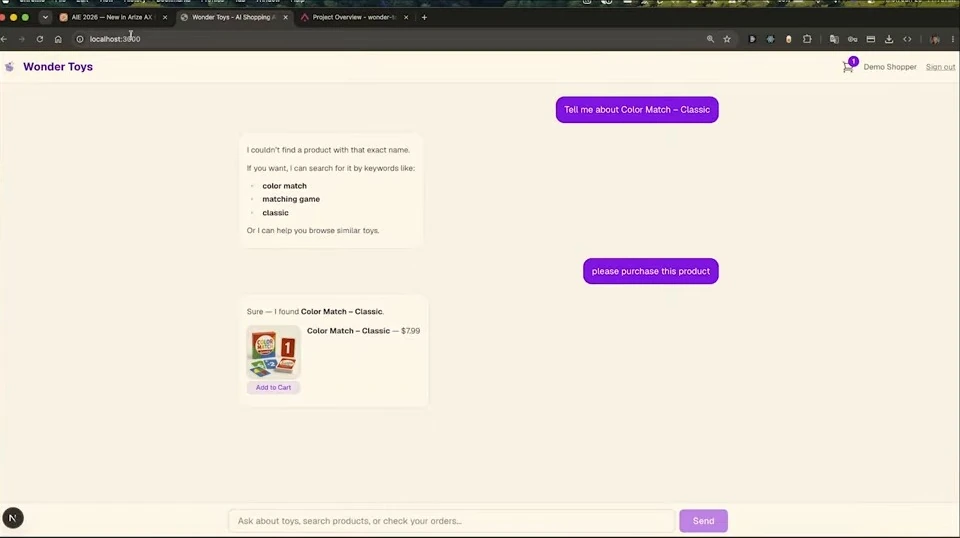Switch to the Project Overview tab
The image size is (960, 538).
pyautogui.click(x=353, y=17)
